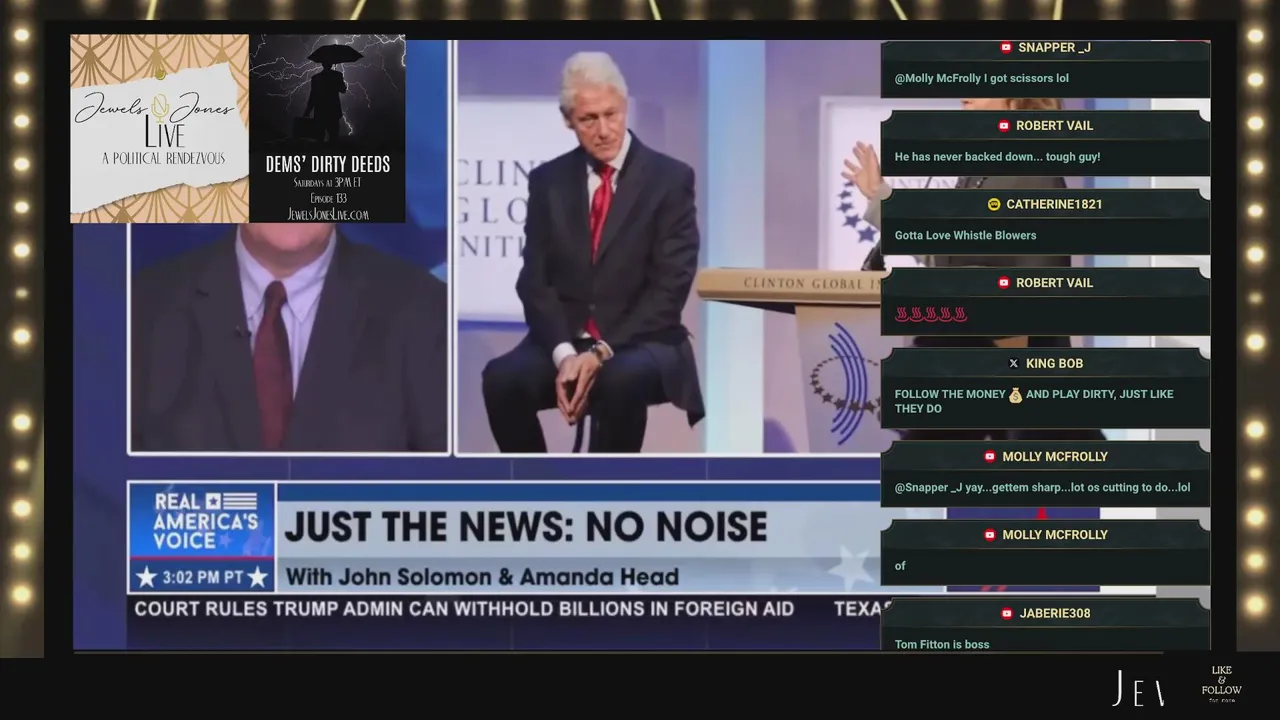
Task: Click the YouTube icon beside SNAPPER _J
Action: [1006, 47]
